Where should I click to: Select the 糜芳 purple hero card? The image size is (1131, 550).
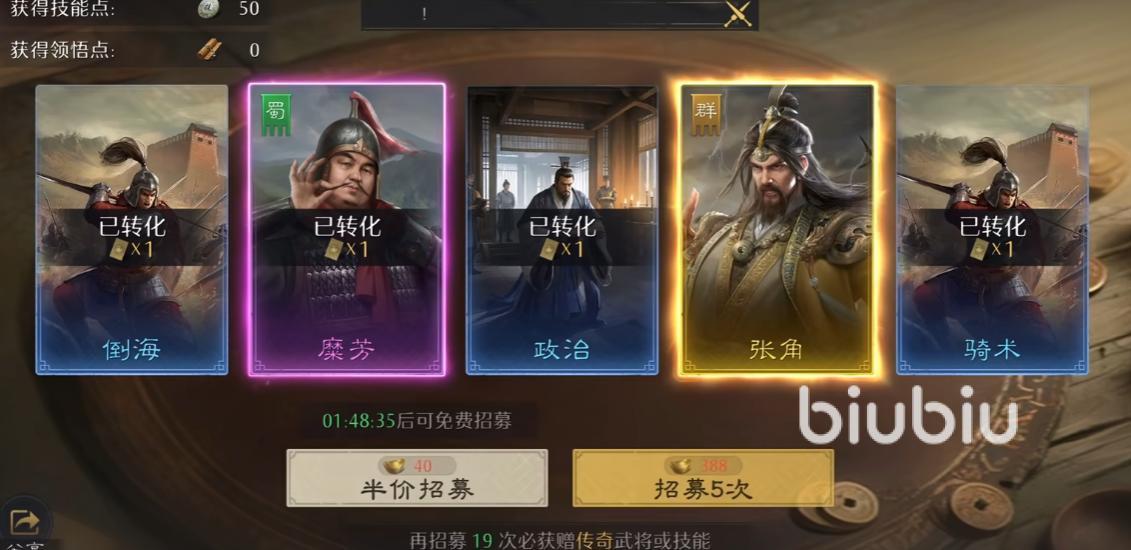347,229
